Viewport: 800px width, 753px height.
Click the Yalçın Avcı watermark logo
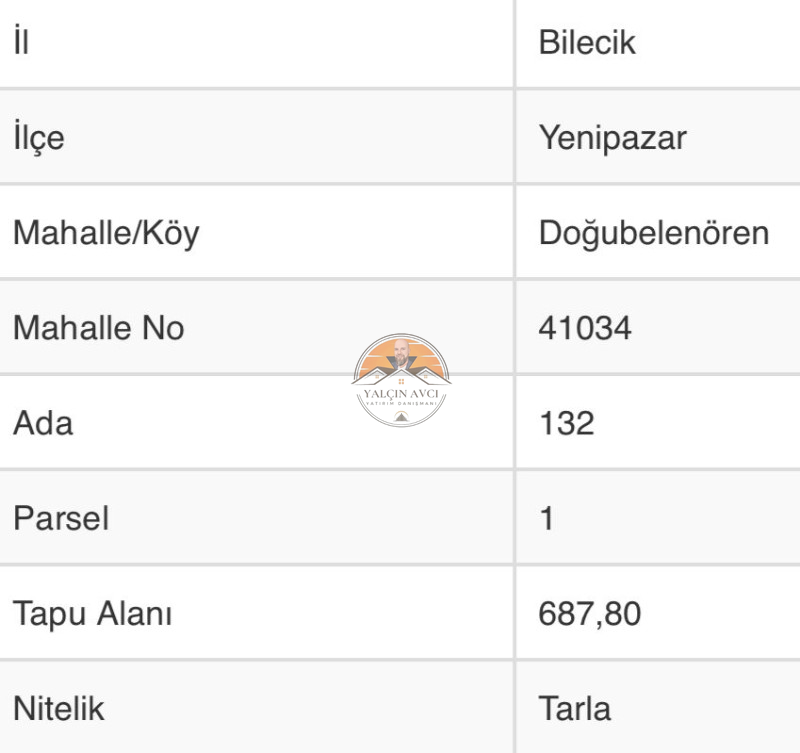pos(401,380)
